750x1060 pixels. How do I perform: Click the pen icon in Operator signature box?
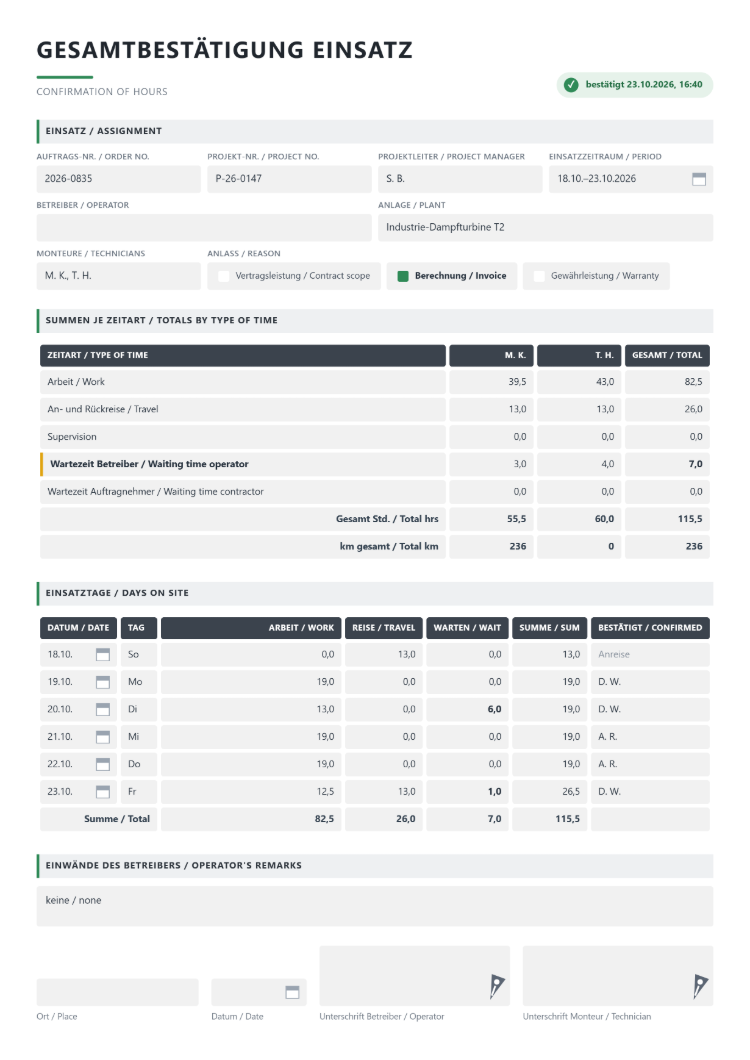496,986
